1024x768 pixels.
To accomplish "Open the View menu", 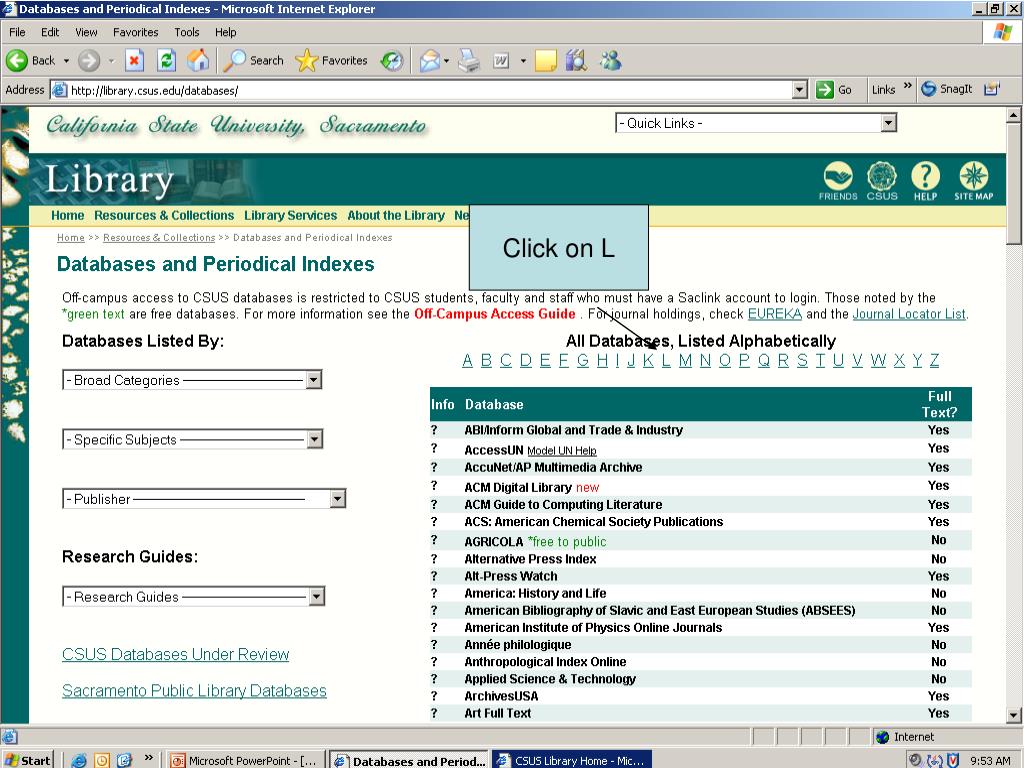I will [x=86, y=32].
